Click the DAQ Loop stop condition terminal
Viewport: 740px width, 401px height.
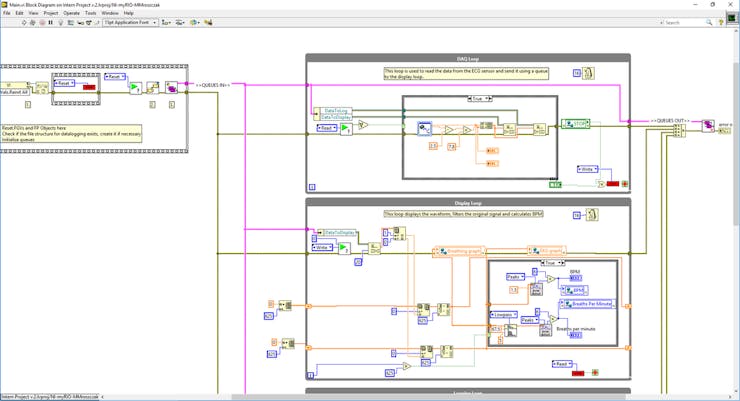625,184
